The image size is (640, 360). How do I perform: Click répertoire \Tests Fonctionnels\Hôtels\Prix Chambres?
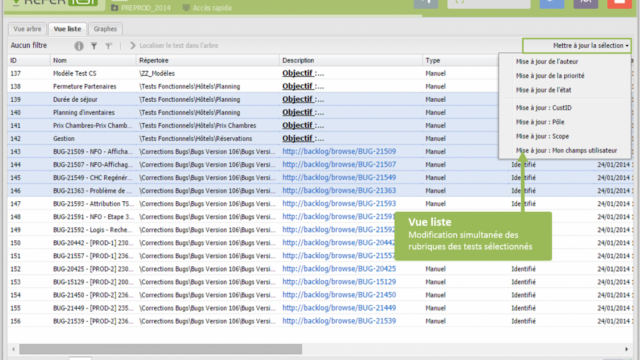[x=198, y=126]
